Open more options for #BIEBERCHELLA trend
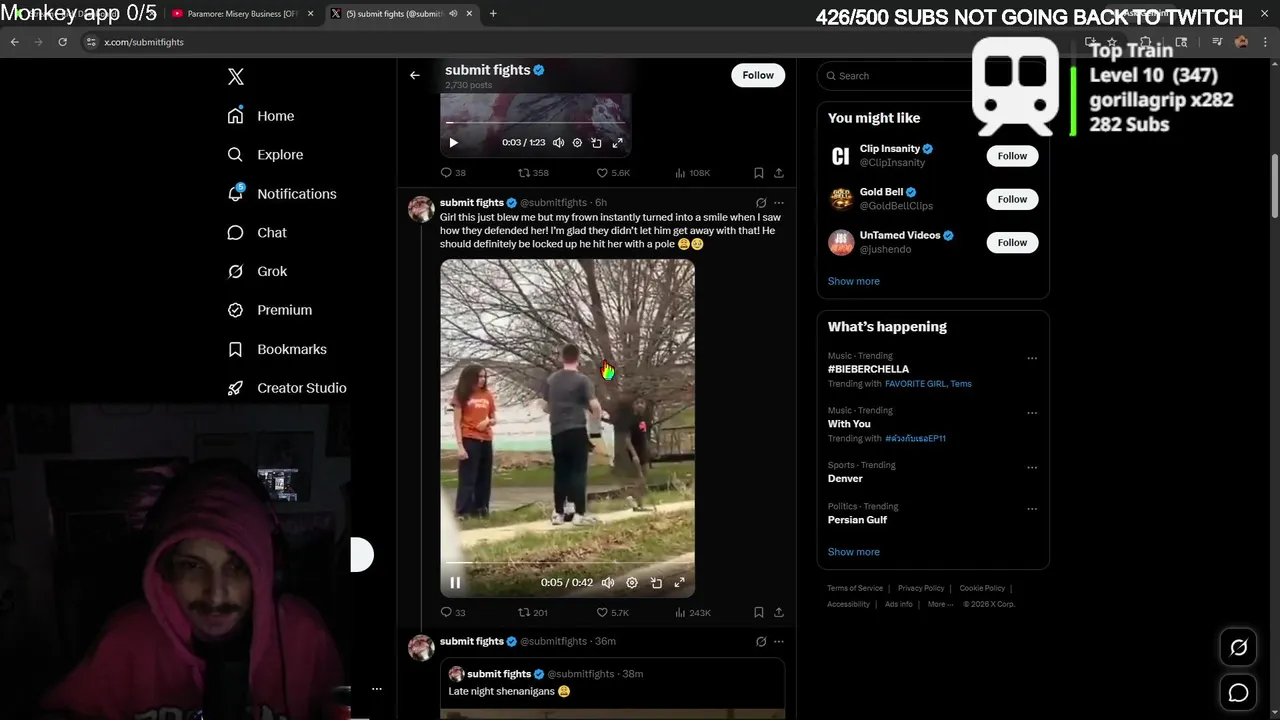This screenshot has width=1280, height=720. click(1032, 358)
